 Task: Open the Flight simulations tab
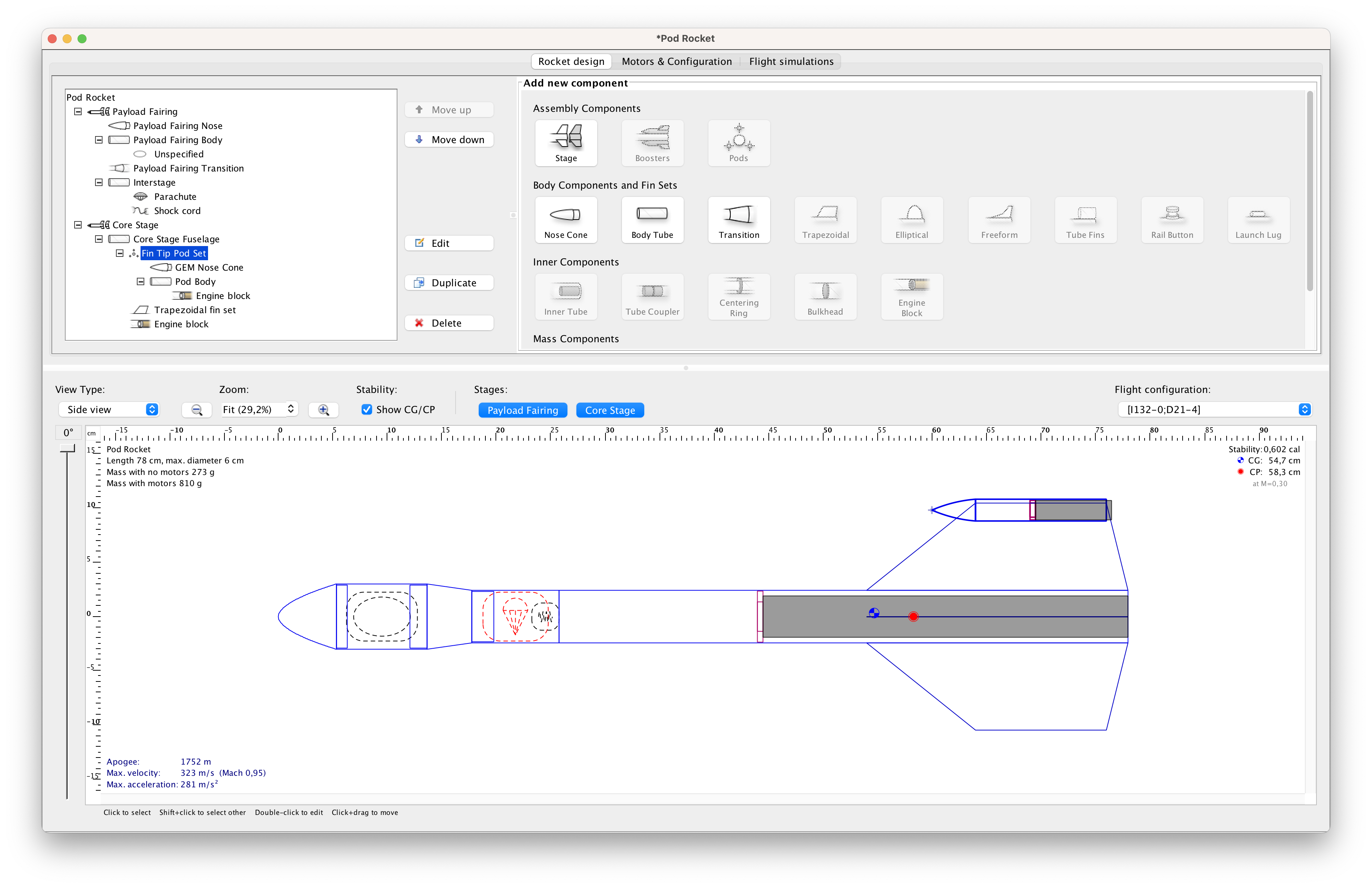pos(792,61)
